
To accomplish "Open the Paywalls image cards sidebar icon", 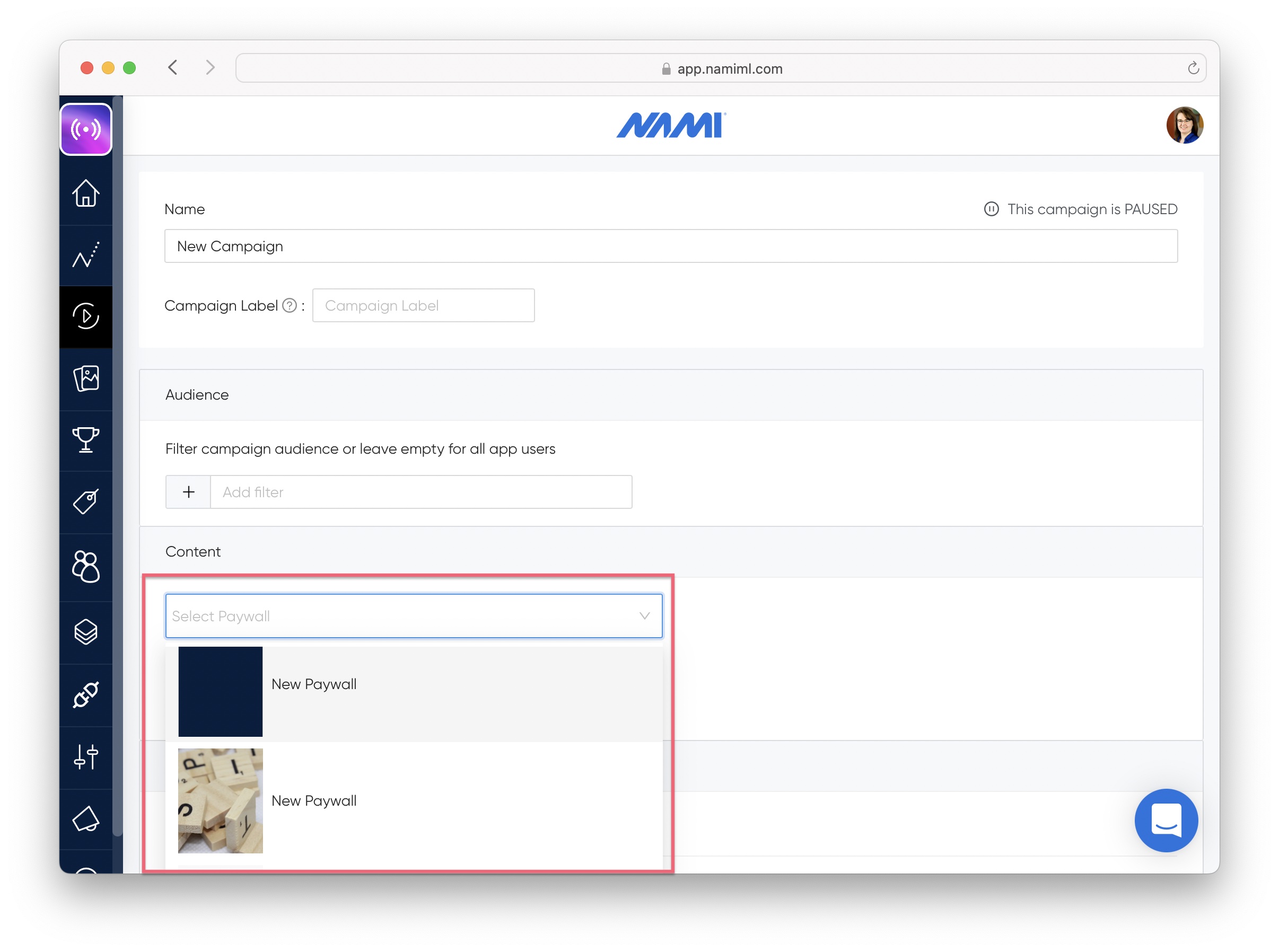I will click(86, 378).
